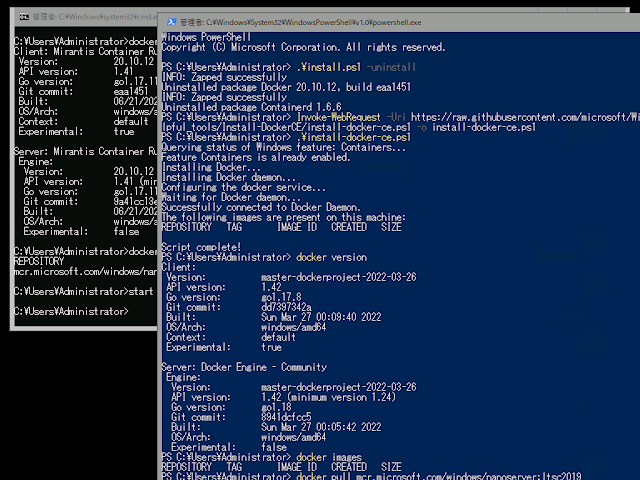Viewport: 640px width, 480px height.
Task: Click the 'docker pull mcr.microsoft.com' command line
Action: (439, 476)
